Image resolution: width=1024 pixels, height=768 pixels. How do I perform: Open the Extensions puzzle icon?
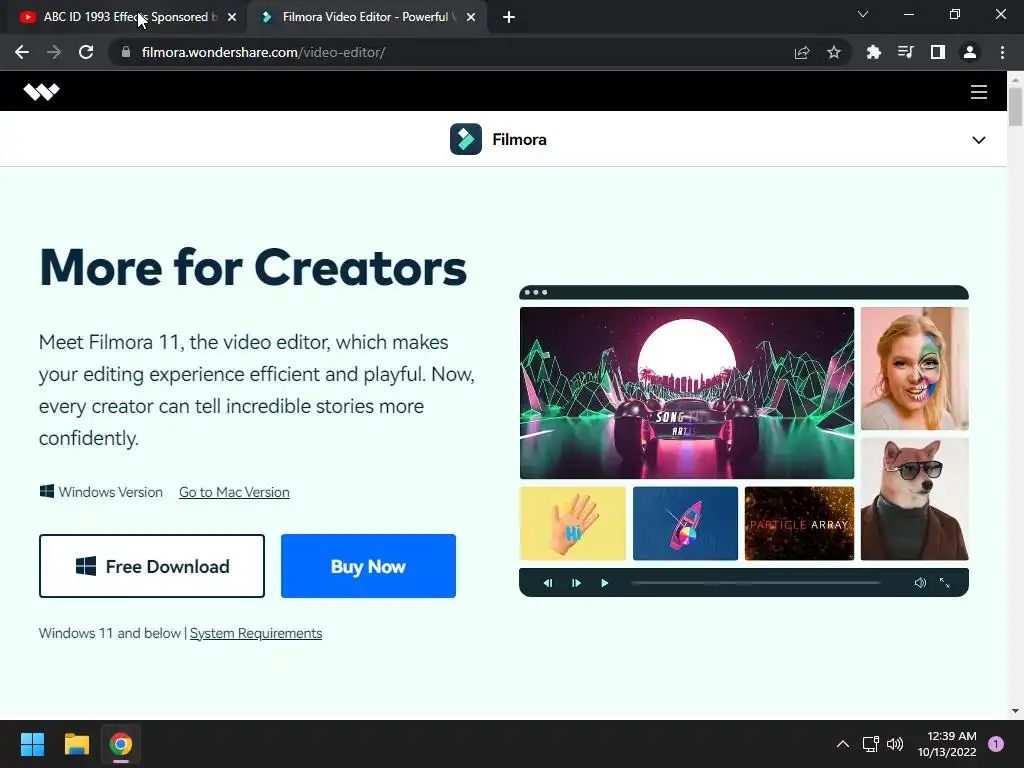(873, 52)
